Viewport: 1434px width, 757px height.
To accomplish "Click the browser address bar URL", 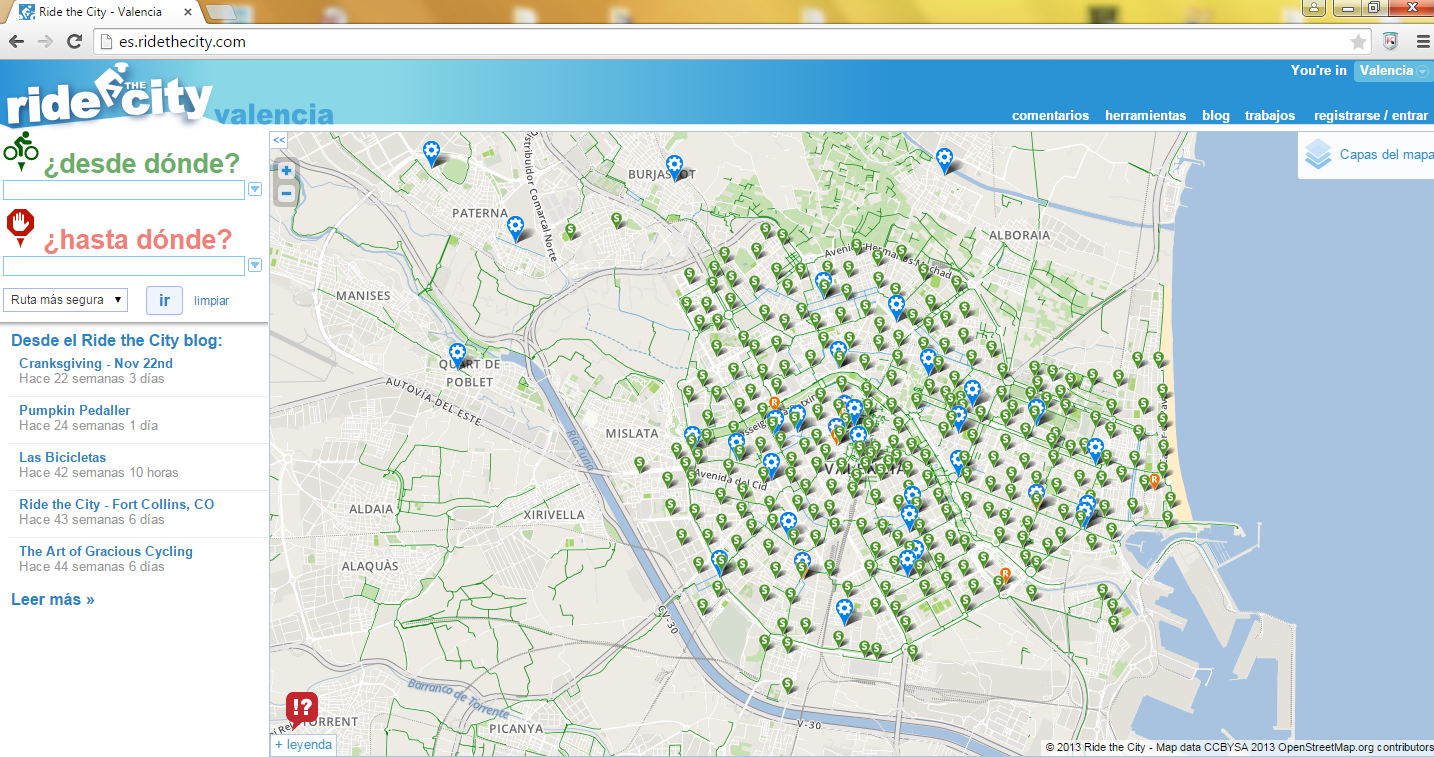I will pyautogui.click(x=183, y=42).
